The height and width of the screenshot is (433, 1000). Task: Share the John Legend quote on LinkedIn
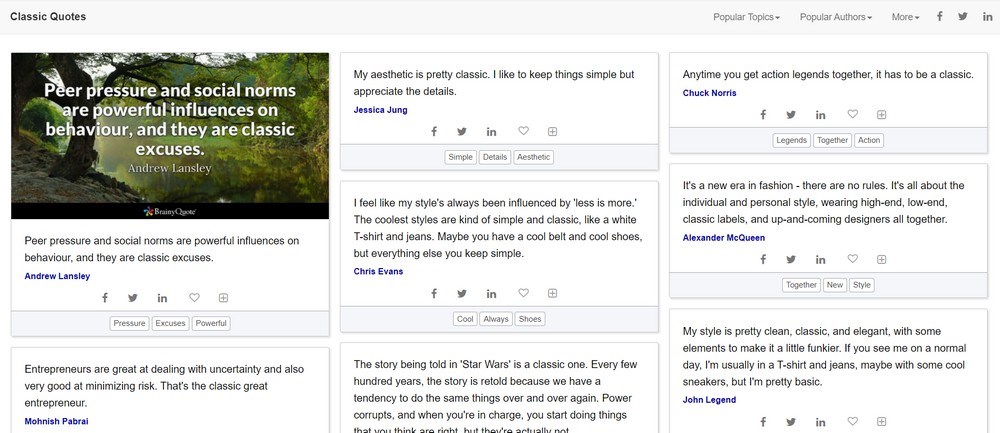820,422
